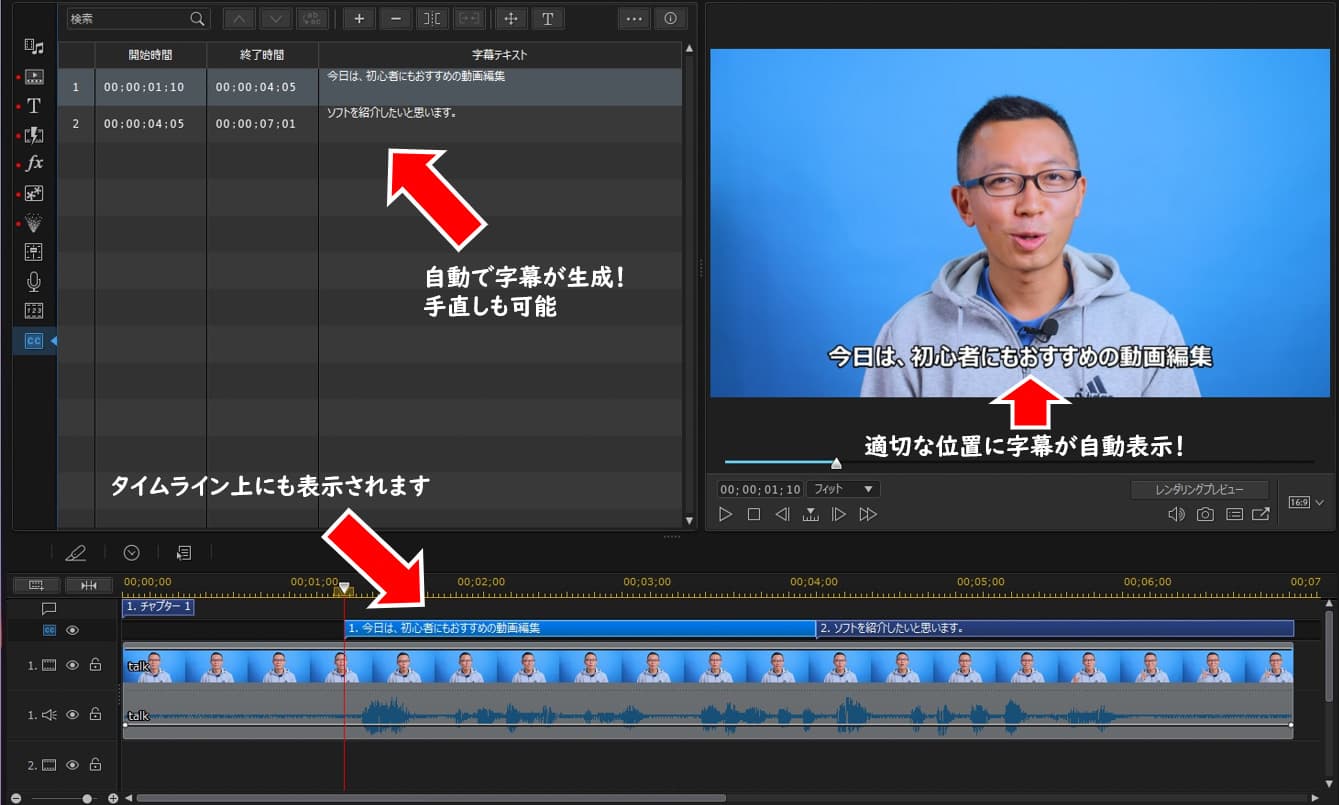
Task: Lock the talk audio track
Action: click(x=95, y=714)
